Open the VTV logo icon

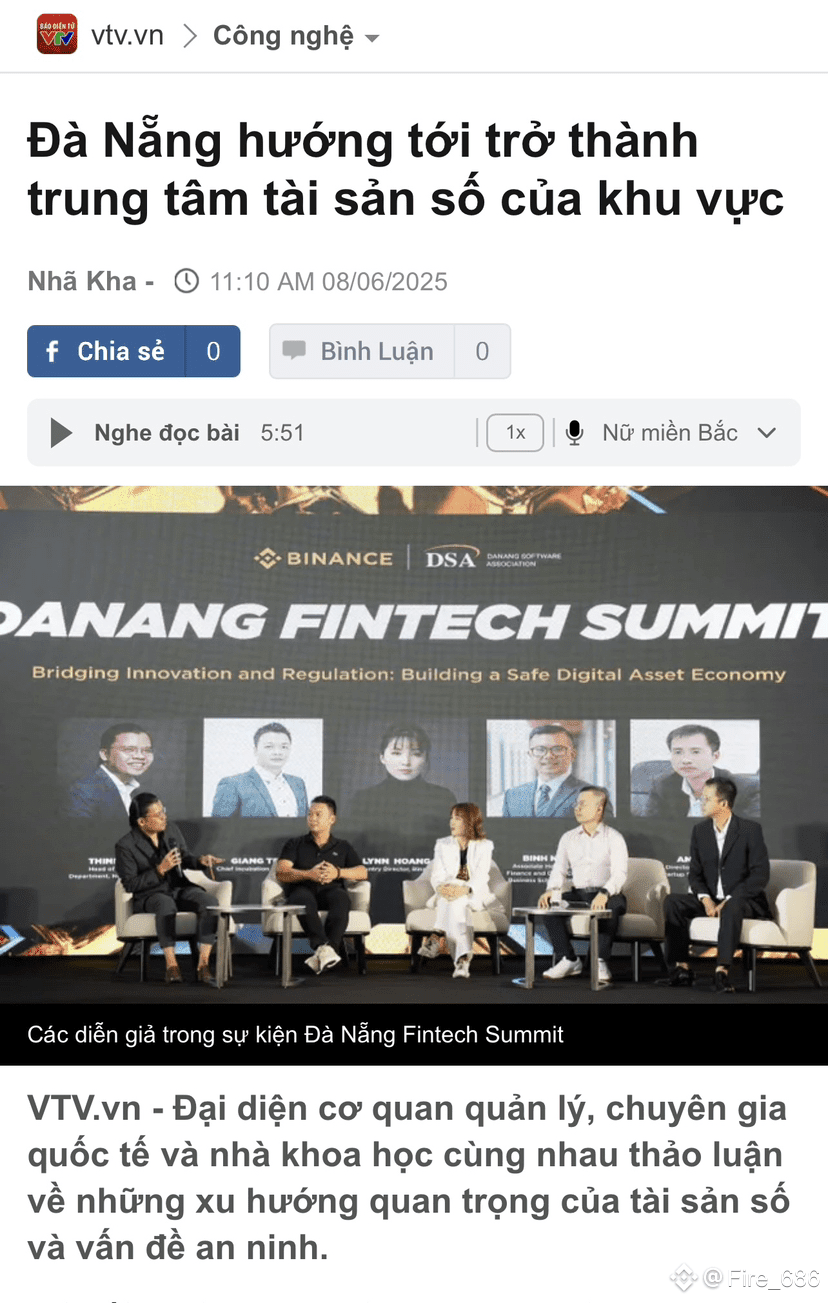pos(57,35)
